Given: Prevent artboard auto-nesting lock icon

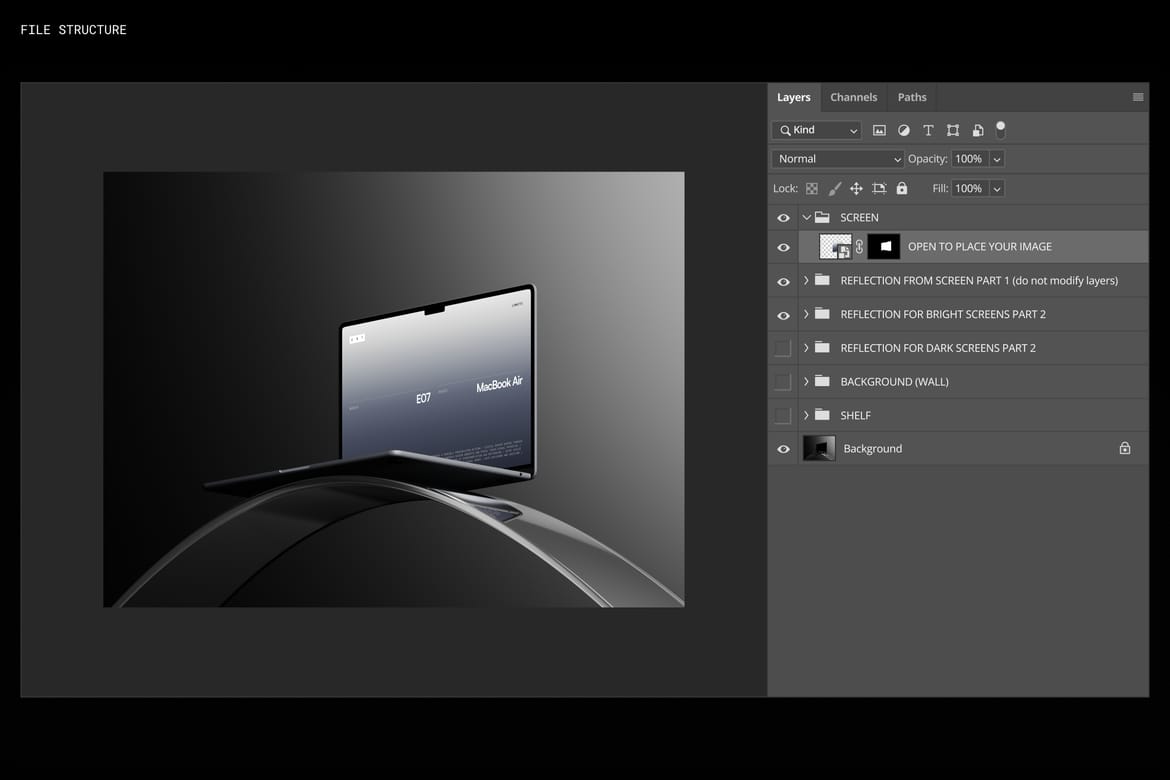Looking at the screenshot, I should [x=879, y=189].
